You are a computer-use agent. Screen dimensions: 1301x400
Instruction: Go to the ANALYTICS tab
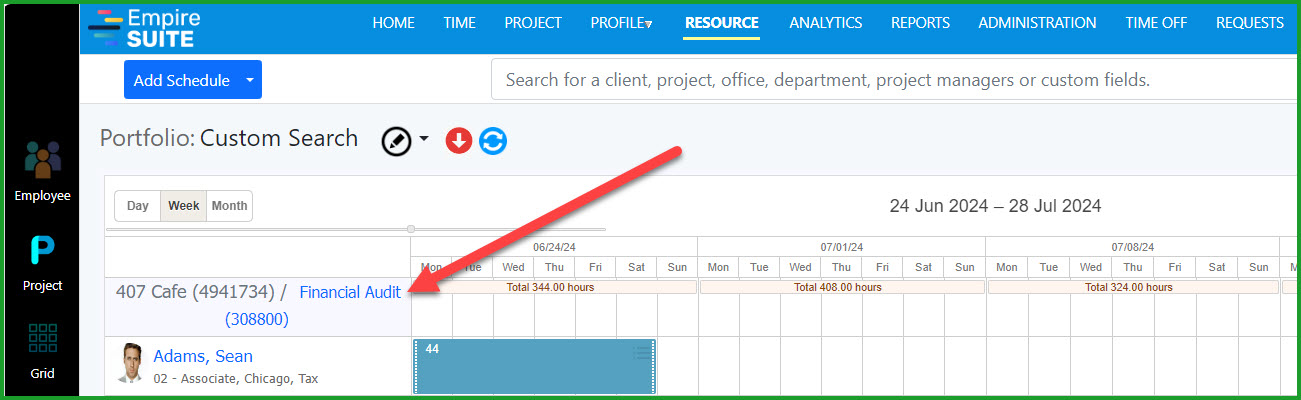[826, 23]
